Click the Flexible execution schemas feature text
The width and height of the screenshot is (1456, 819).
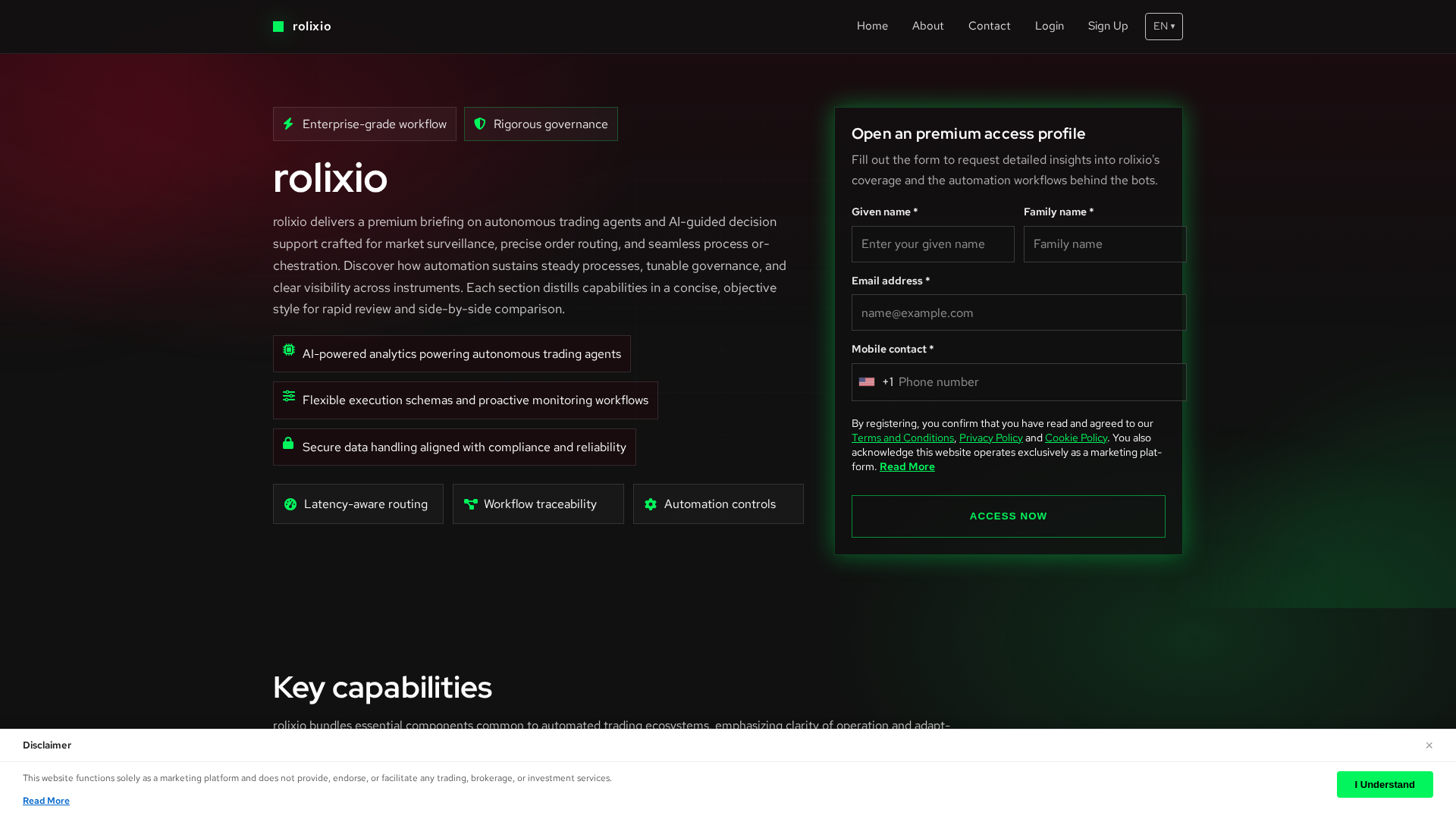coord(475,400)
